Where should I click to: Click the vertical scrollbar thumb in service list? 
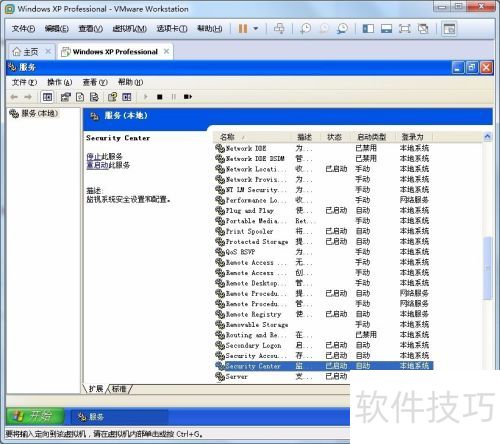488,268
